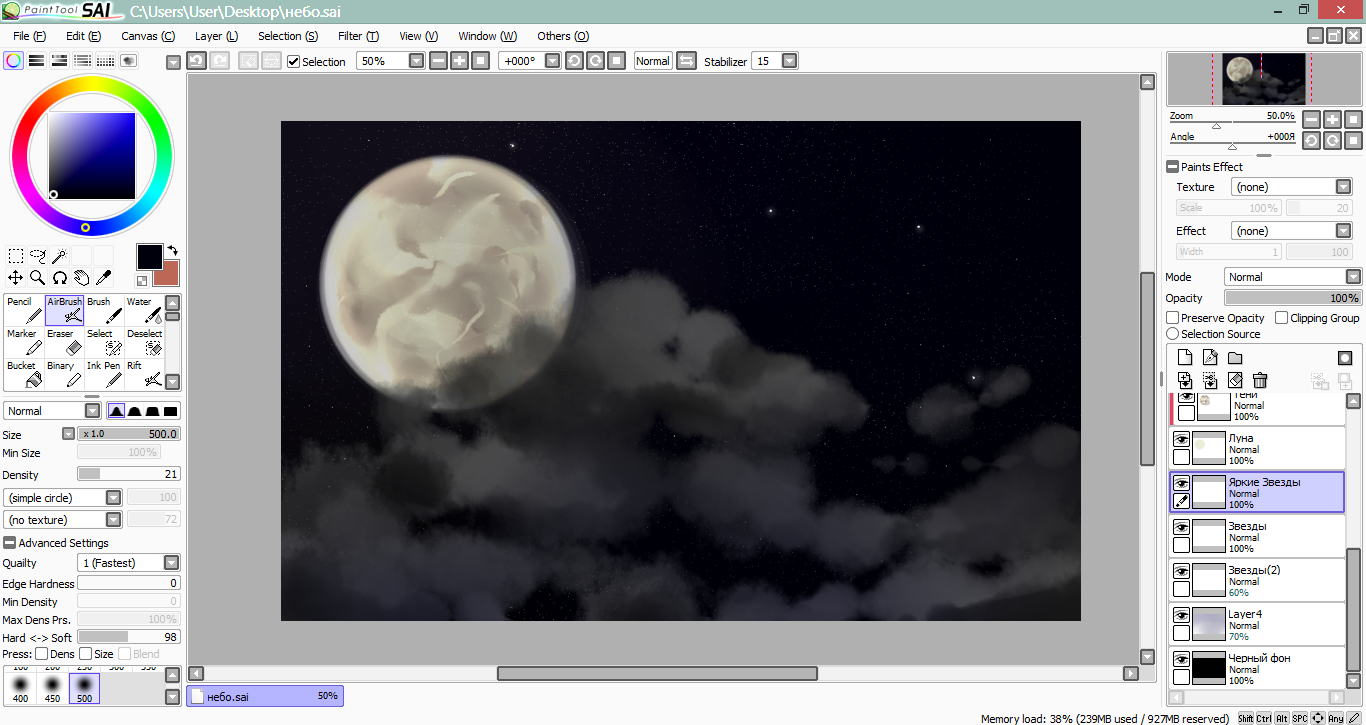Activate the hand pan tool
The height and width of the screenshot is (725, 1366).
(82, 278)
